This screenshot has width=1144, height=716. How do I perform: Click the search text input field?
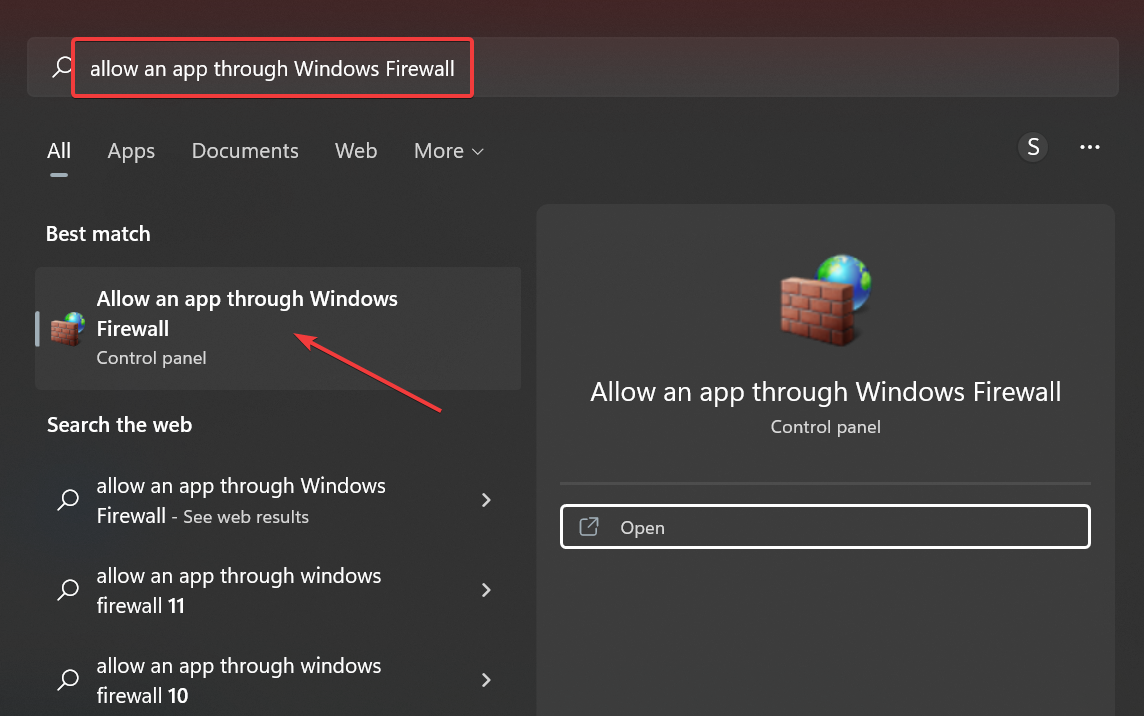(x=573, y=67)
